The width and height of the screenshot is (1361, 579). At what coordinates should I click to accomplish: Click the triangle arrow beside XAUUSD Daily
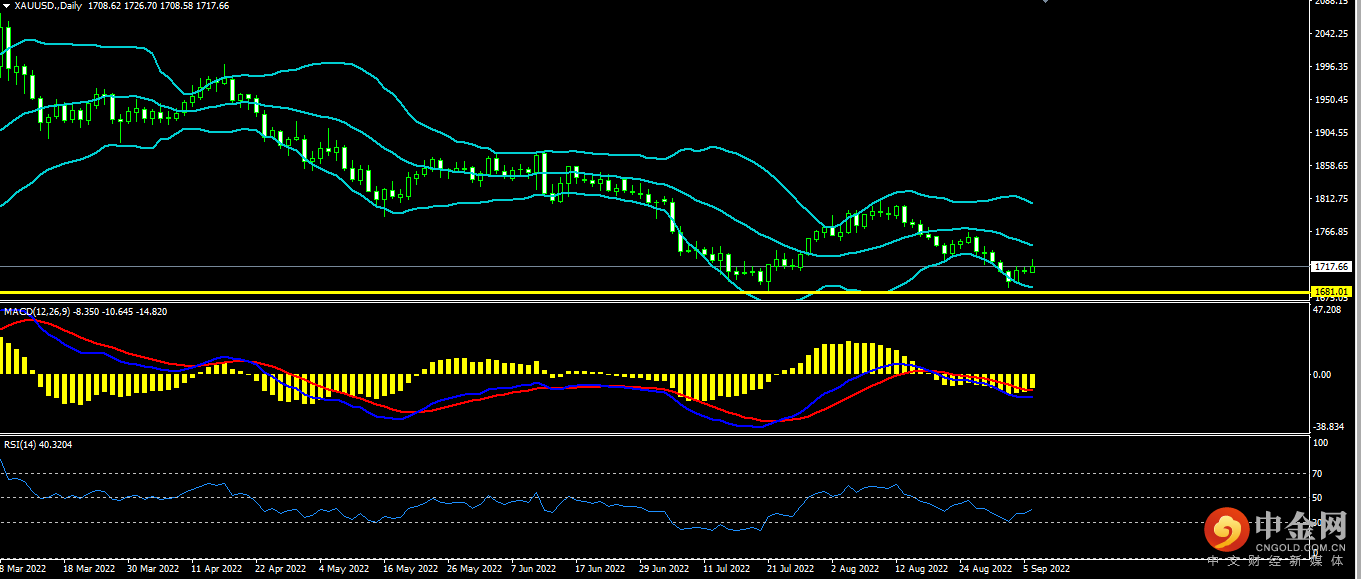tap(6, 6)
